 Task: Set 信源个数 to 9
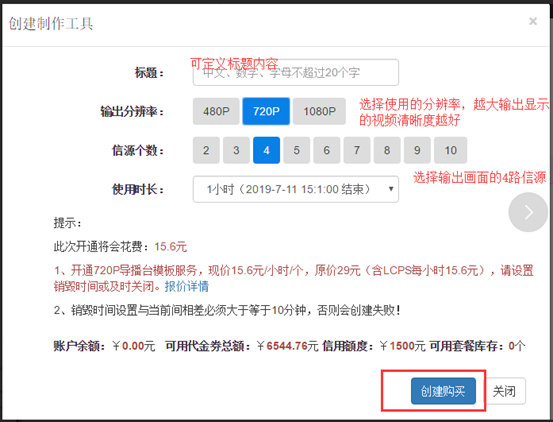(x=417, y=151)
